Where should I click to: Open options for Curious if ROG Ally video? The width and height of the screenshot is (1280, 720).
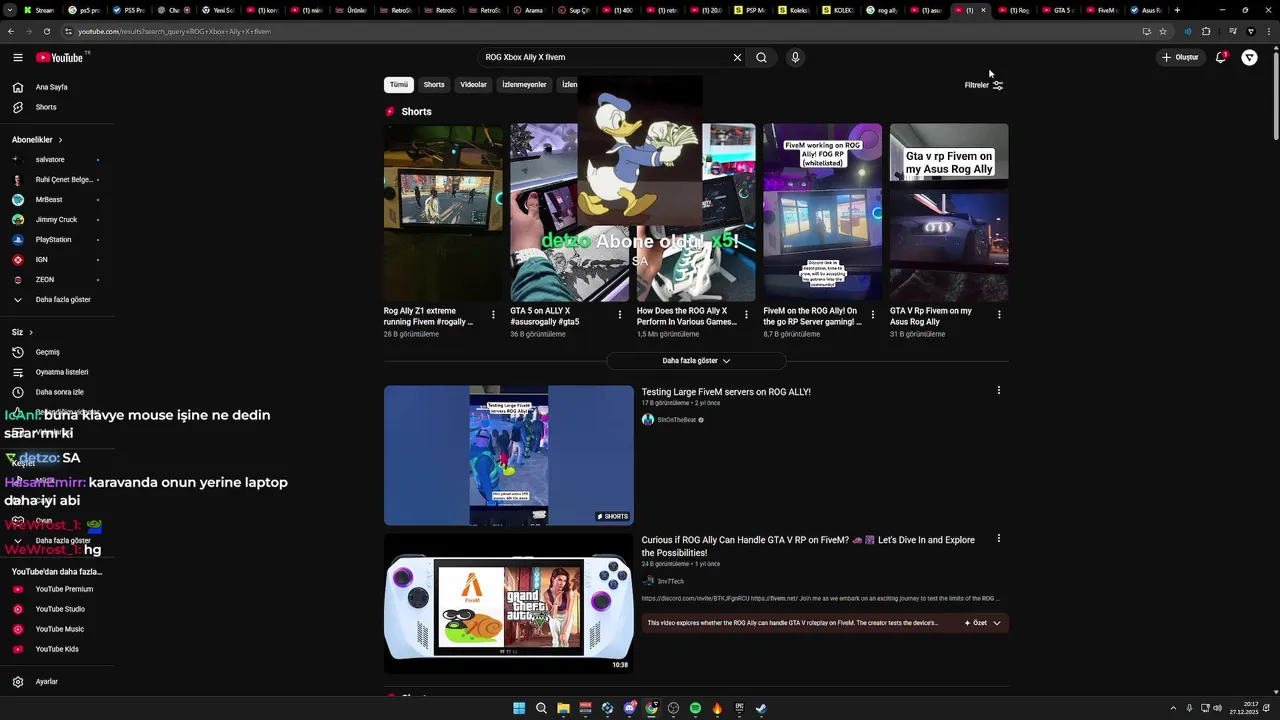tap(998, 539)
